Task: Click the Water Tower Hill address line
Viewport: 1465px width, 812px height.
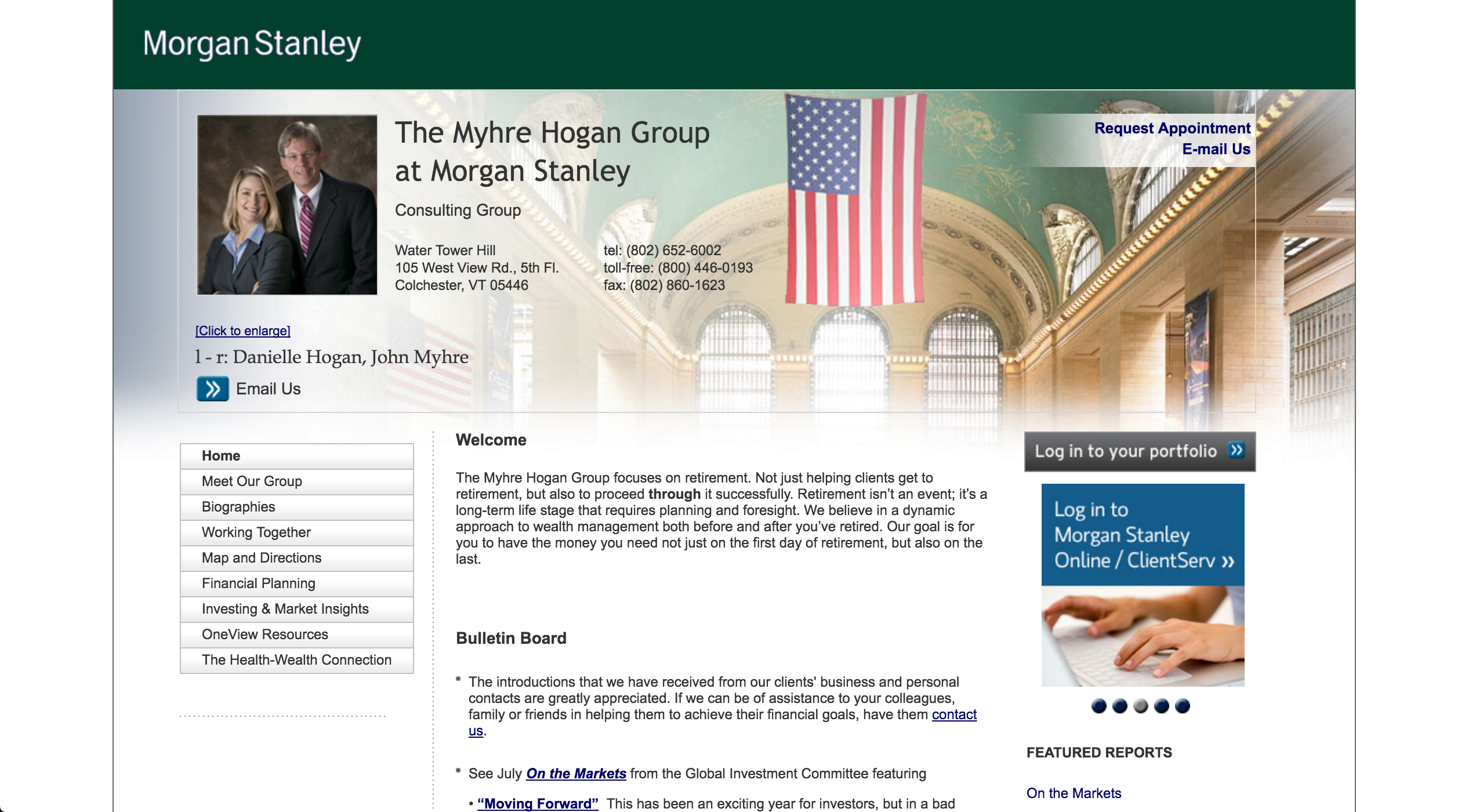Action: point(445,251)
